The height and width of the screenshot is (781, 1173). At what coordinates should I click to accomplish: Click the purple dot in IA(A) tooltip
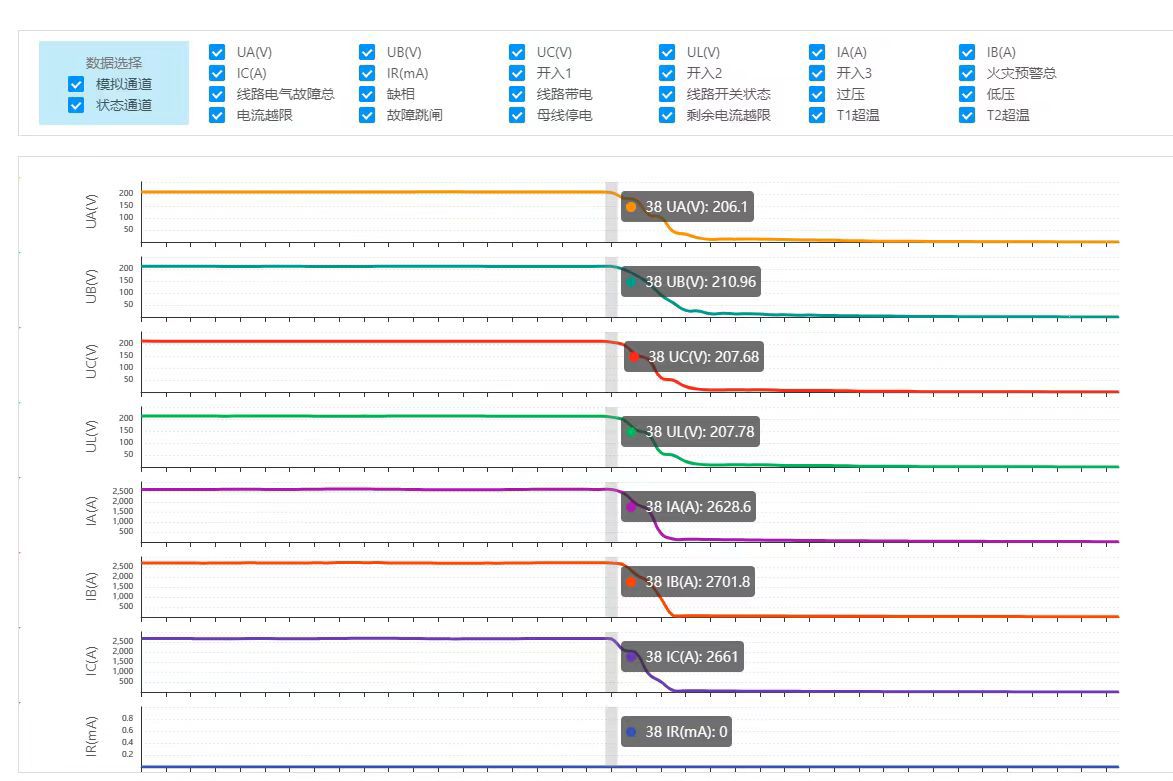[631, 507]
